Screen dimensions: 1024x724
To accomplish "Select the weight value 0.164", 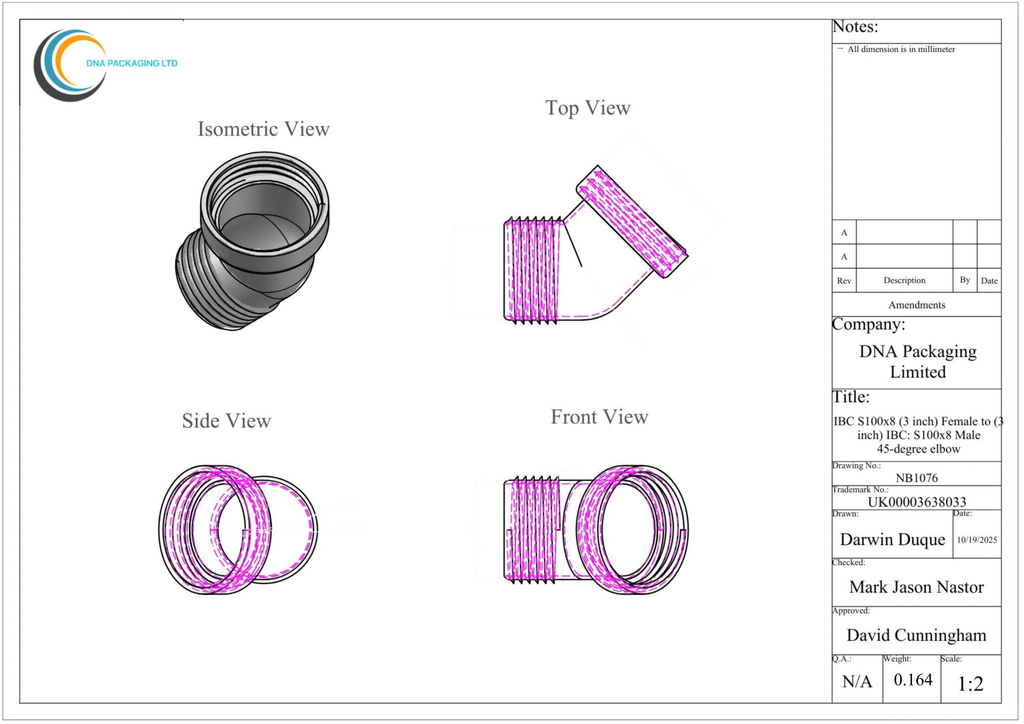I will coord(913,680).
